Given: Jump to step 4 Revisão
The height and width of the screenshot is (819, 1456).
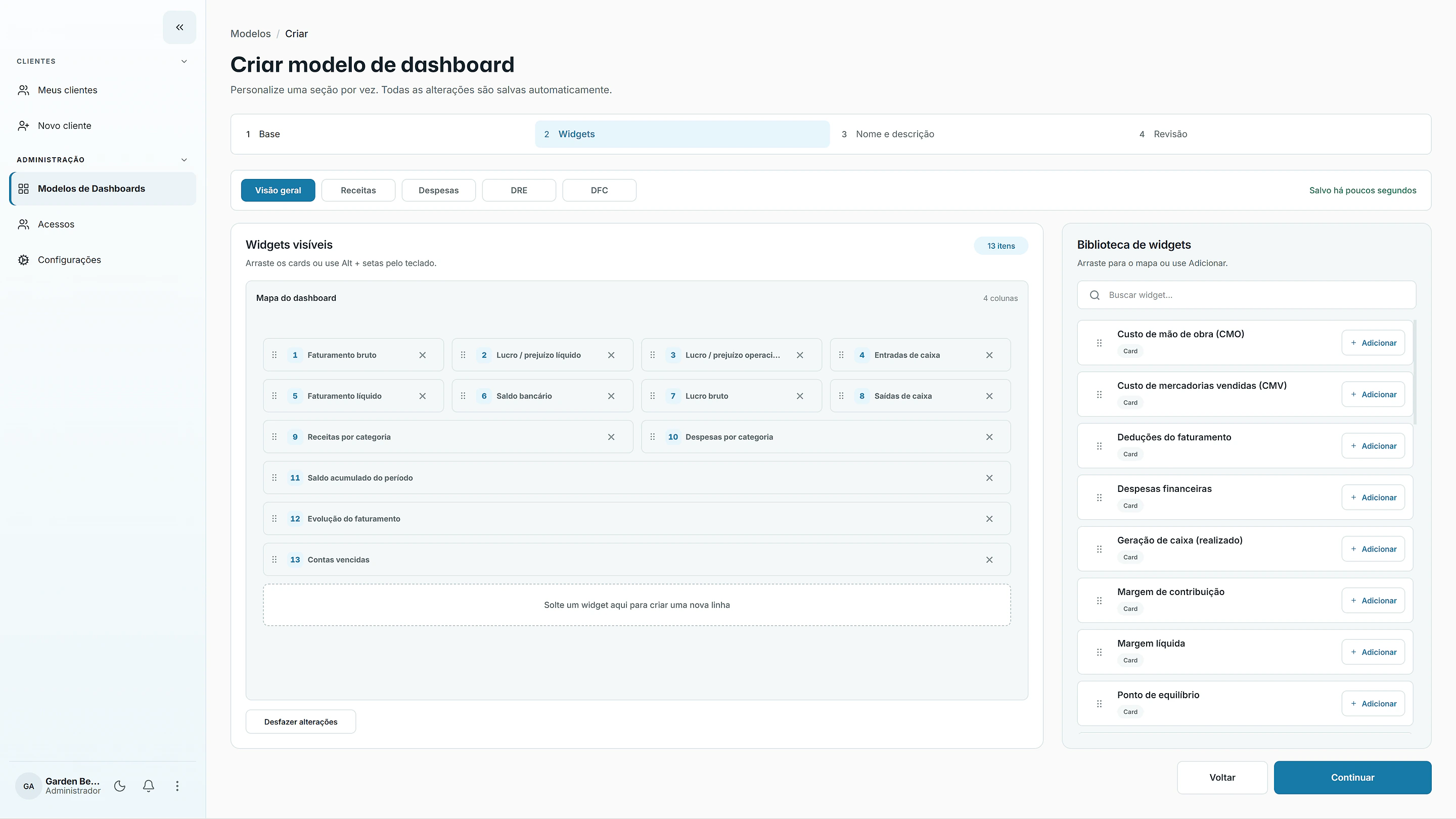Looking at the screenshot, I should coord(1278,134).
